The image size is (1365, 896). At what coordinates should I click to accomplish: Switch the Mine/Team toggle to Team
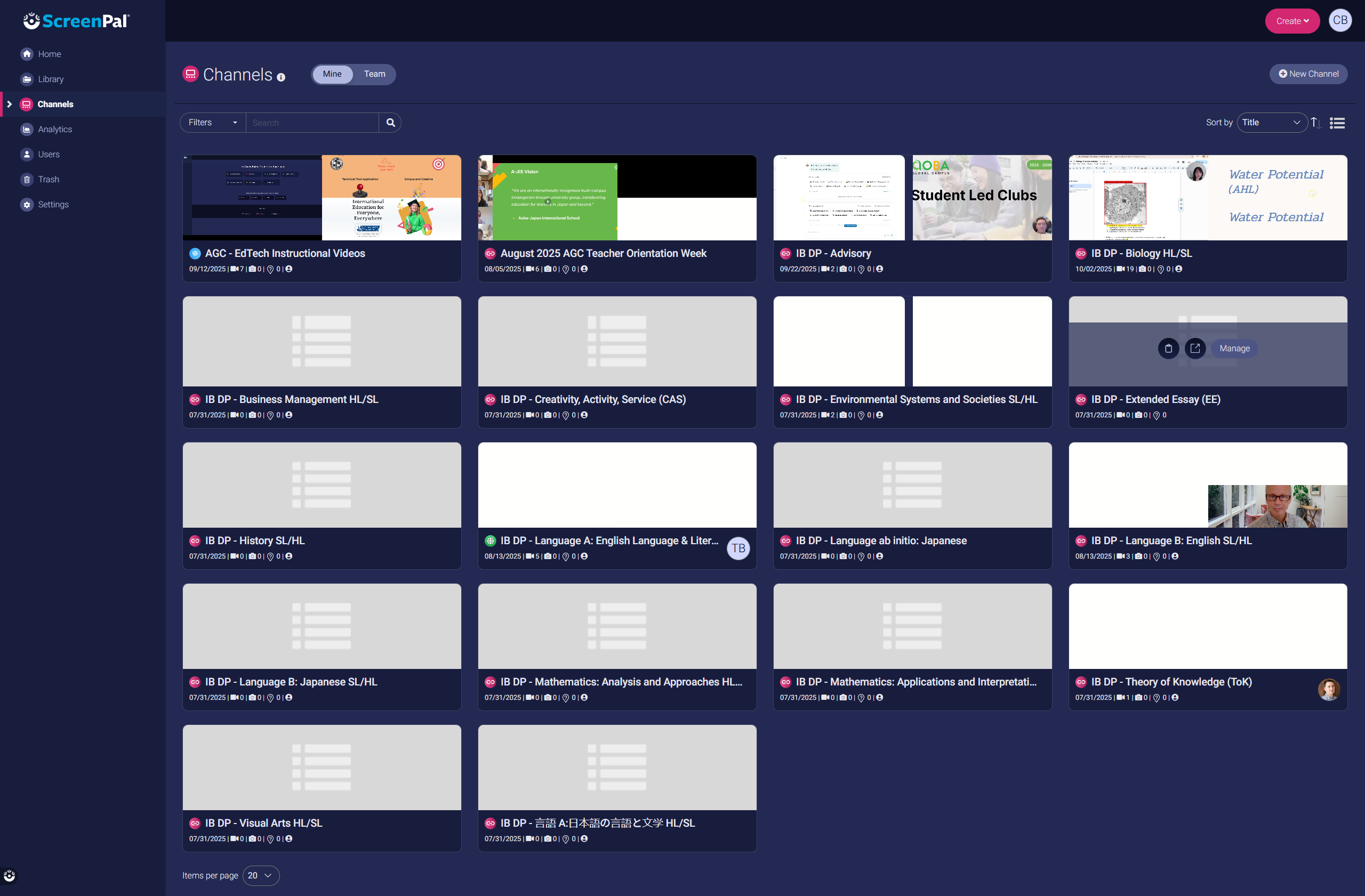[374, 74]
